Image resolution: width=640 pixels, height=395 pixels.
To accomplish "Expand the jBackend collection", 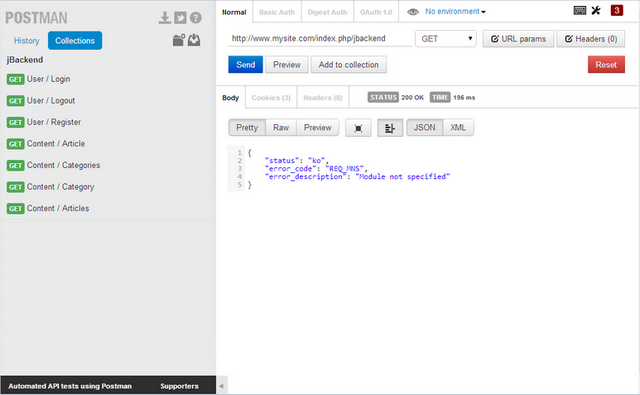I will (25, 60).
